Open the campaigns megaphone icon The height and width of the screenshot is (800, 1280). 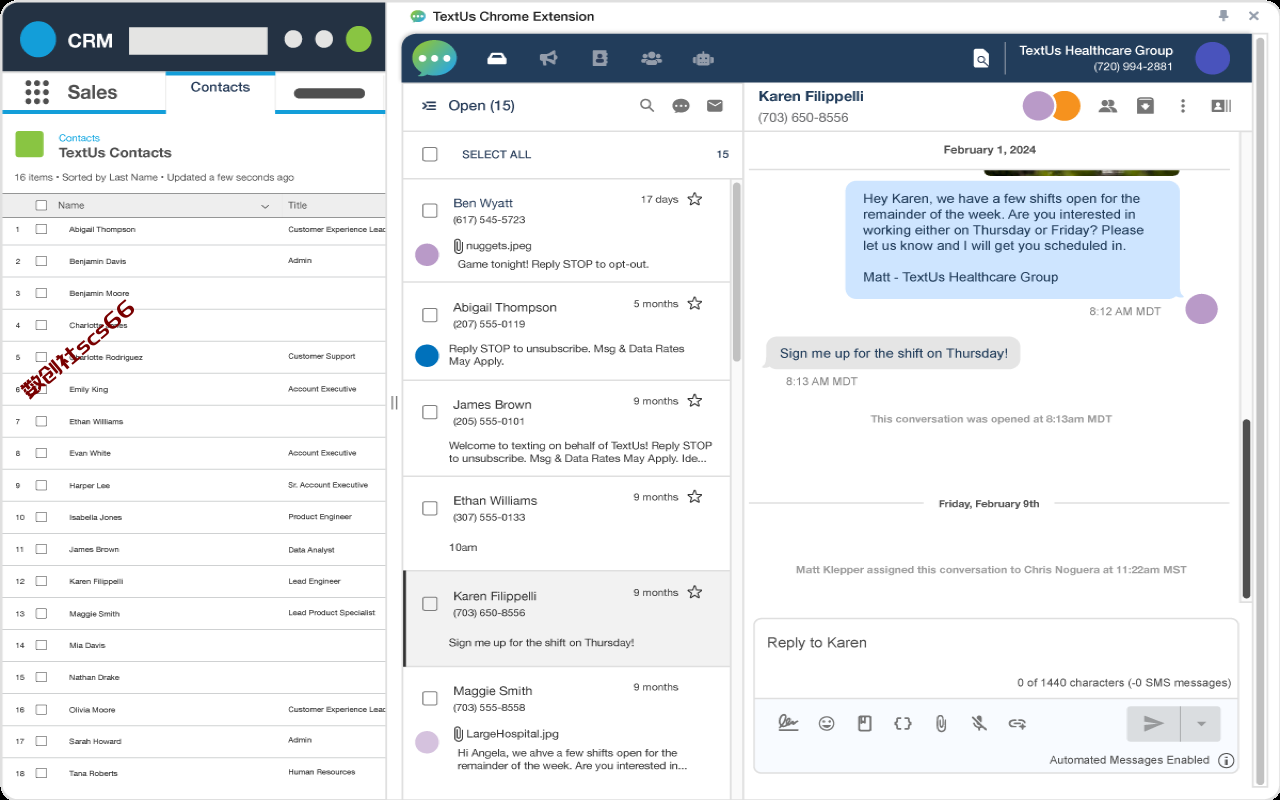[548, 58]
